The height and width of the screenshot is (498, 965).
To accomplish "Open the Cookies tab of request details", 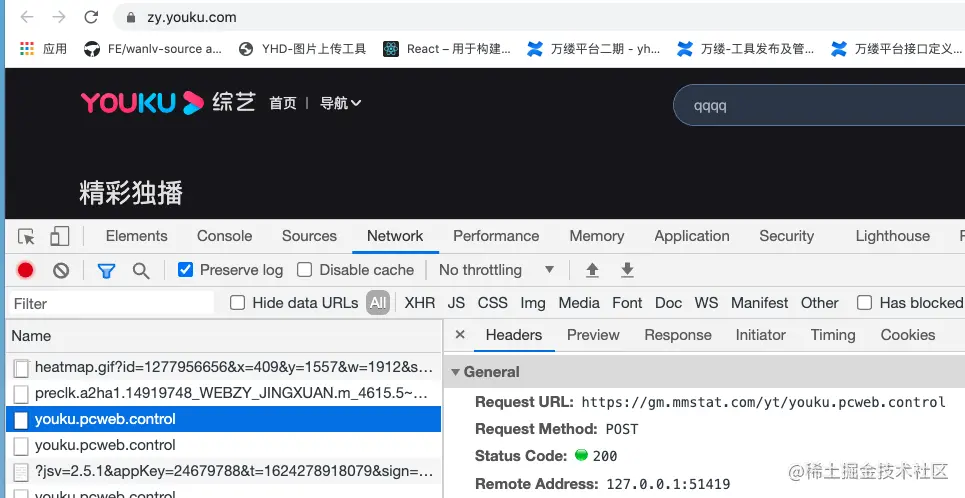I will pos(908,335).
